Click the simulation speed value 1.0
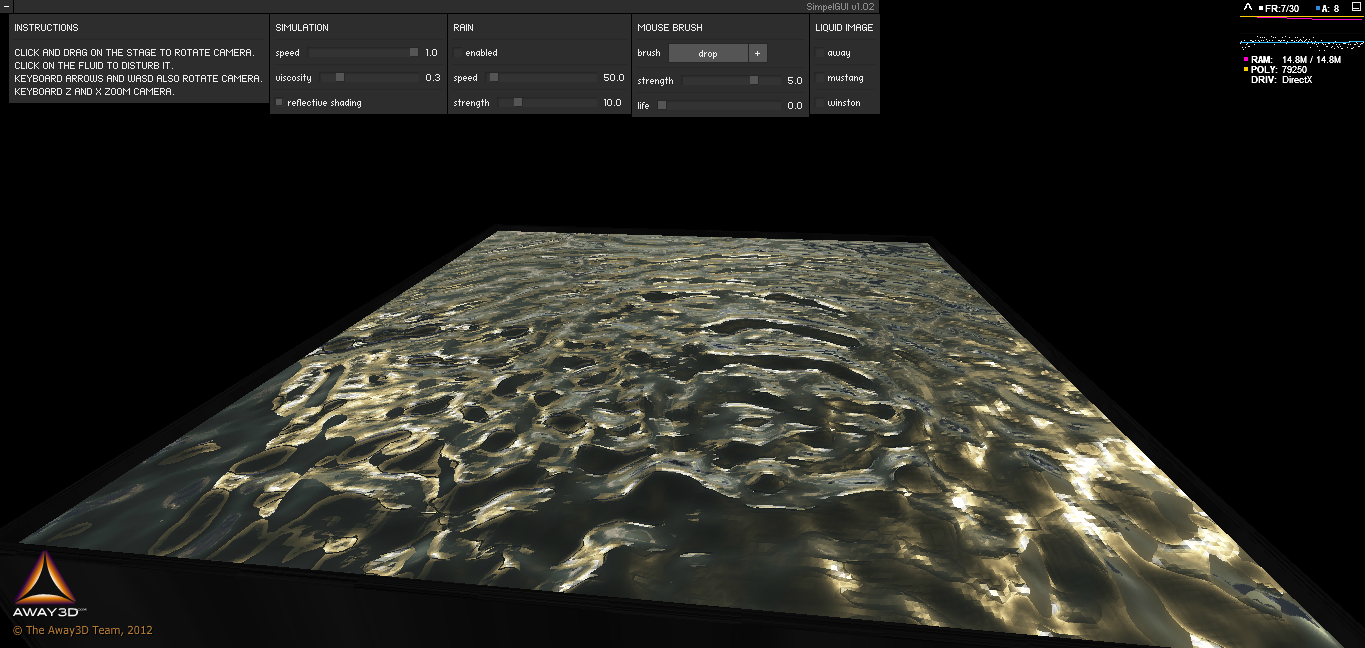Screen dimensions: 1365x648 pos(431,53)
